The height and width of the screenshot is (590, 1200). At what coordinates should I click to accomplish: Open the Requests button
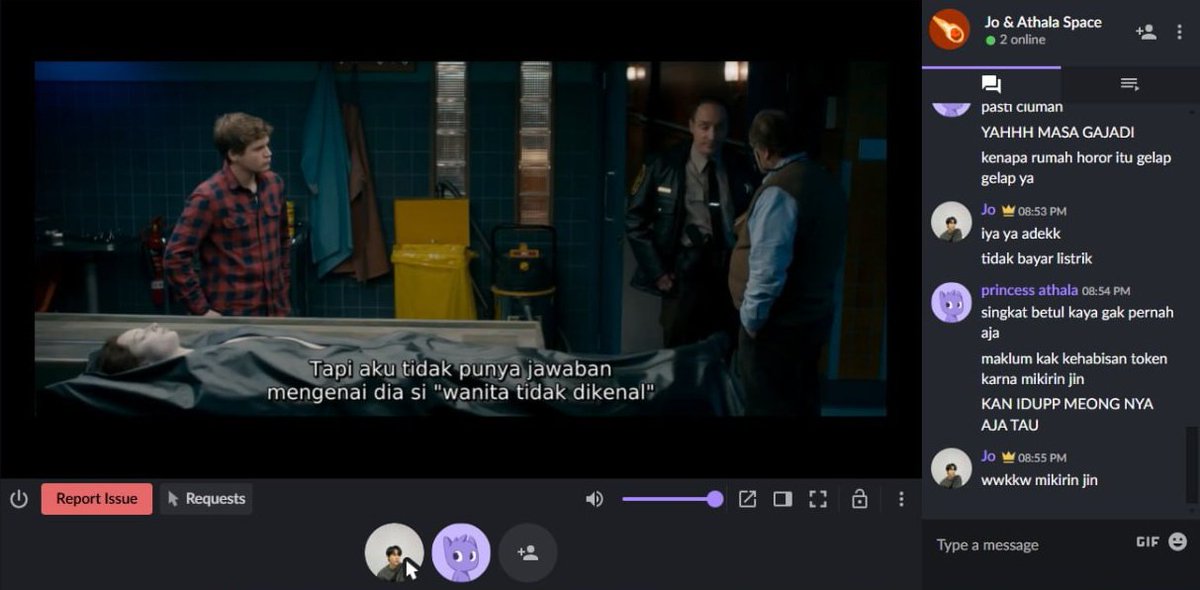pyautogui.click(x=206, y=499)
